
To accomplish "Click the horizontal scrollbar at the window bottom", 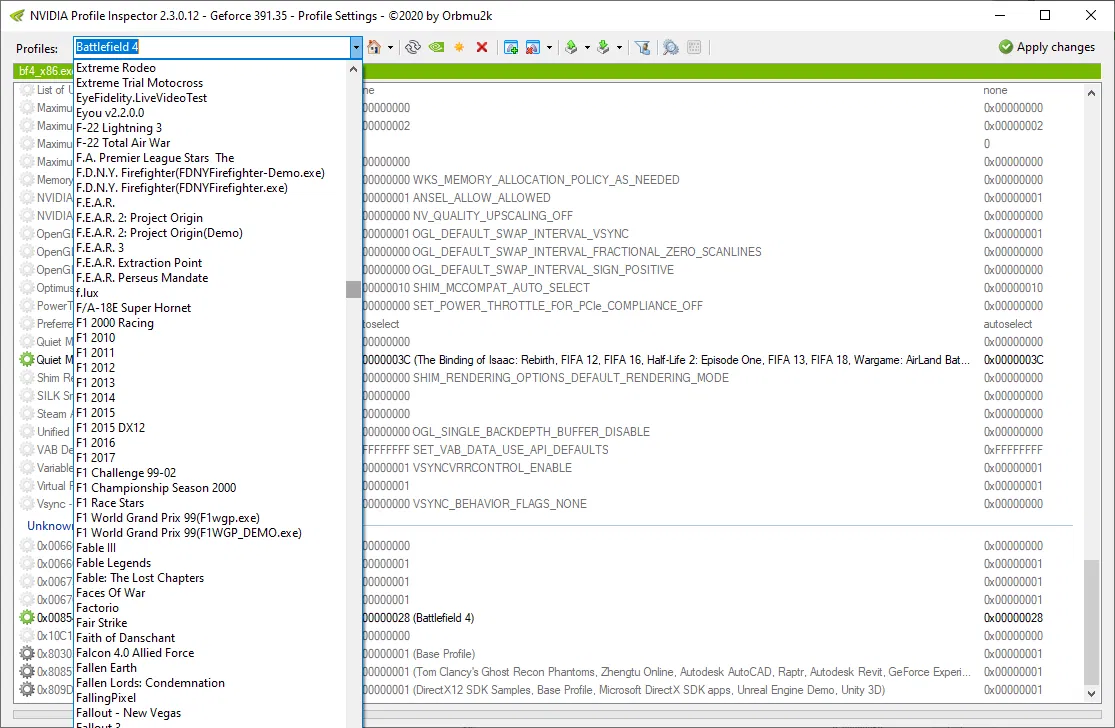I will [557, 714].
